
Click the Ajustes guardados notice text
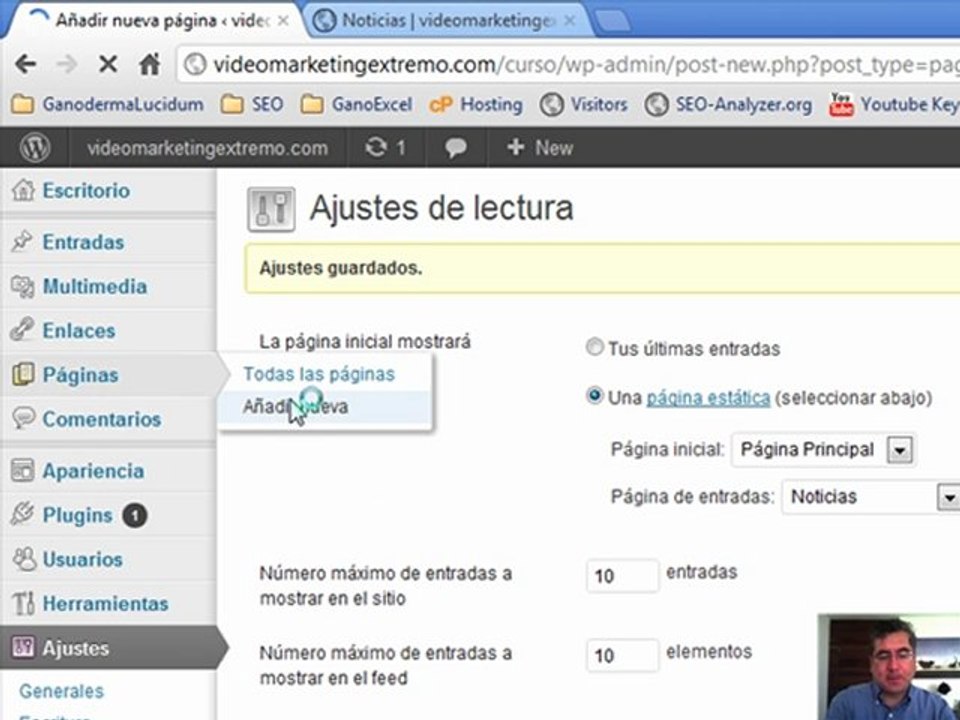tap(340, 268)
